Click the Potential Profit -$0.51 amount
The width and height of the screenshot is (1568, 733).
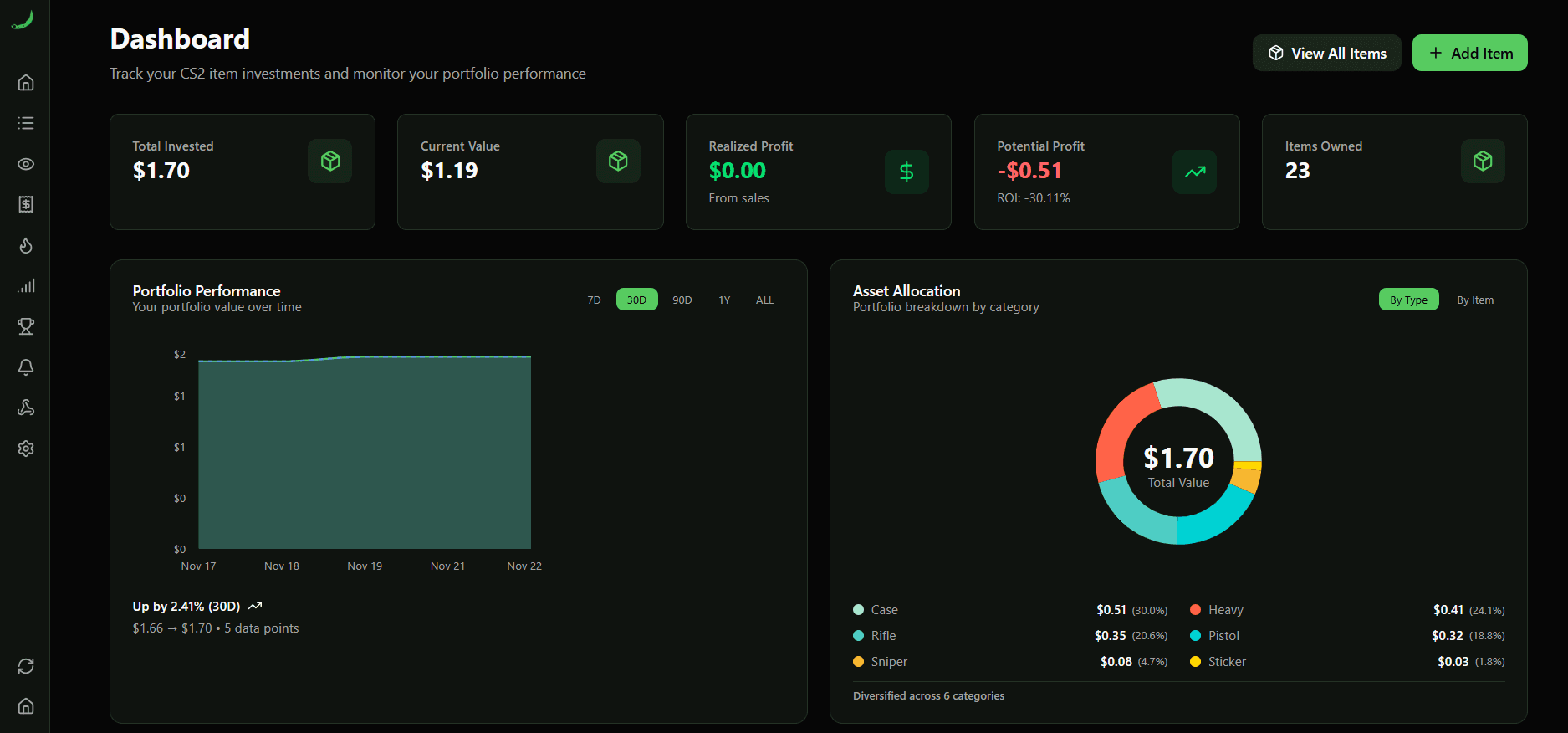(x=1029, y=171)
